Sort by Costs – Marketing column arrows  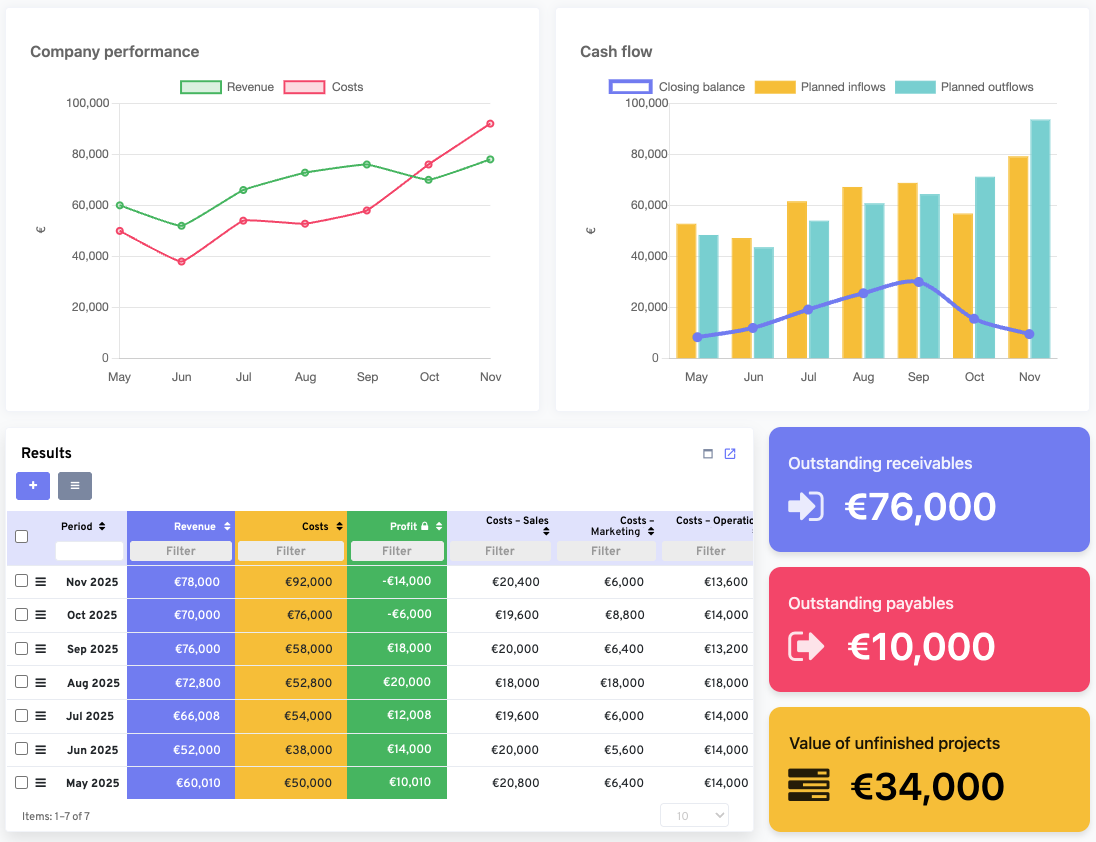[x=651, y=532]
